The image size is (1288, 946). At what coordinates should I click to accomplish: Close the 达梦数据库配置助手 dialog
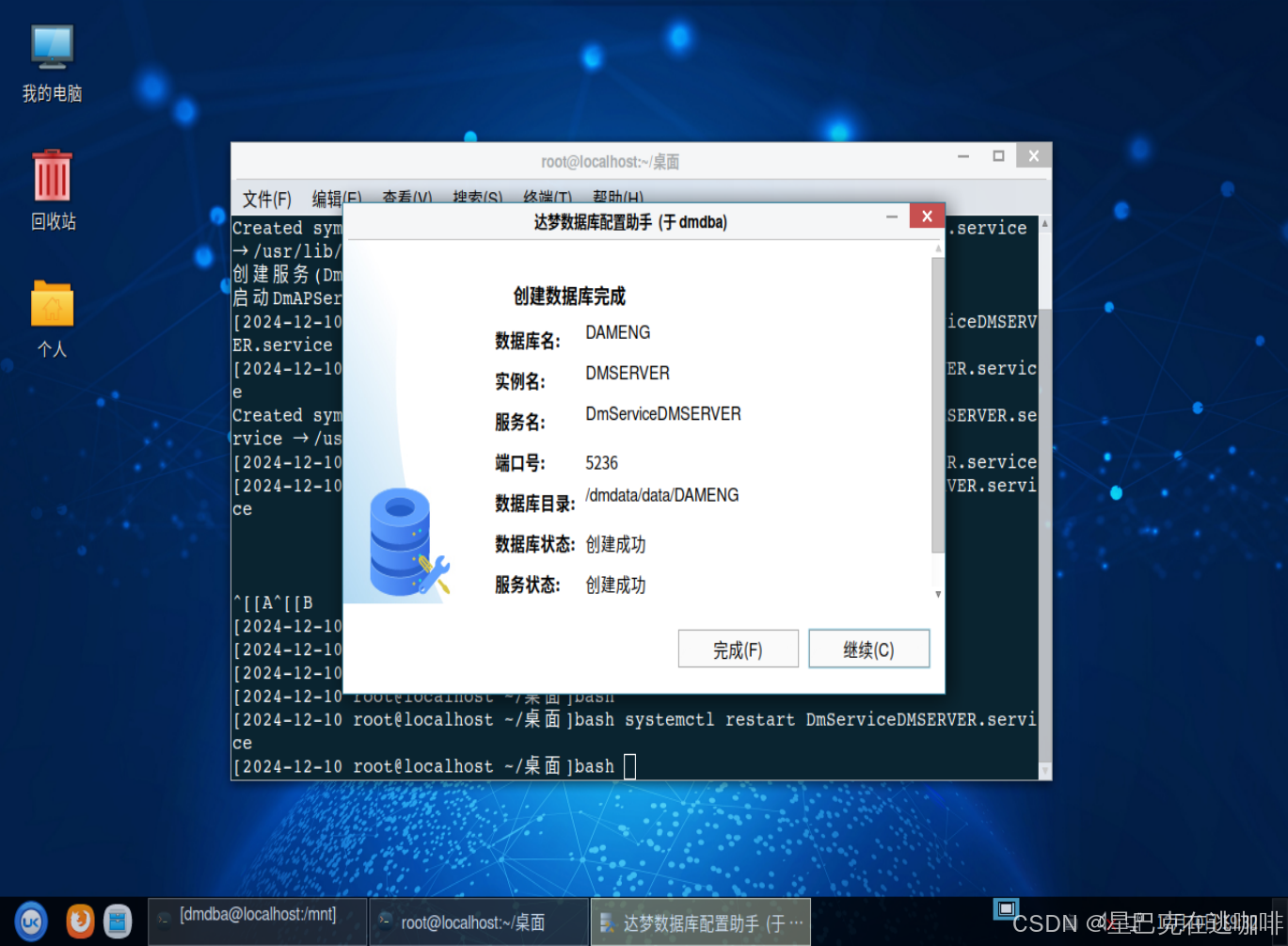pyautogui.click(x=927, y=216)
